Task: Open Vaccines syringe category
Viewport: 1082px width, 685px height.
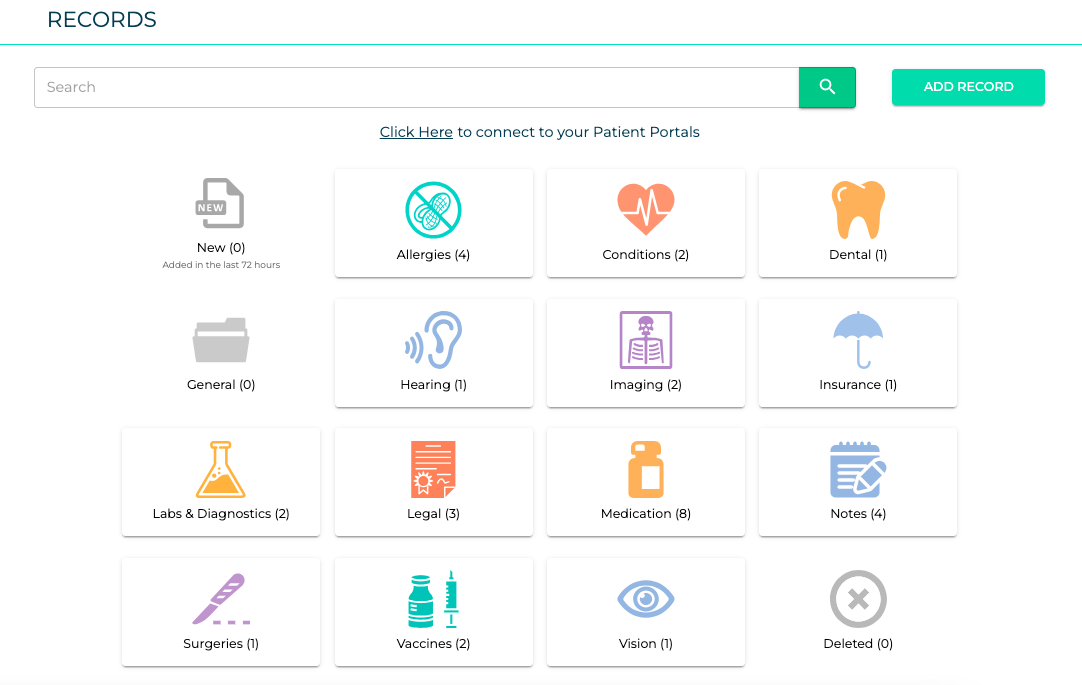Action: (433, 611)
